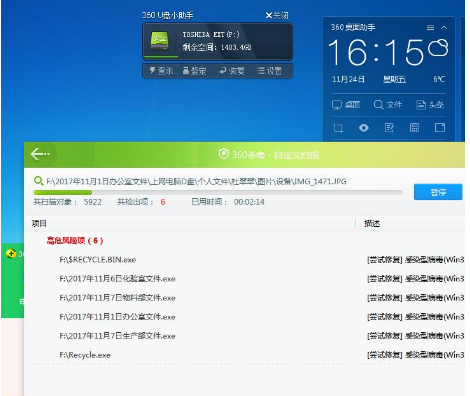Click the 360 U盘小助手 title text
470x396 pixels.
pos(167,15)
